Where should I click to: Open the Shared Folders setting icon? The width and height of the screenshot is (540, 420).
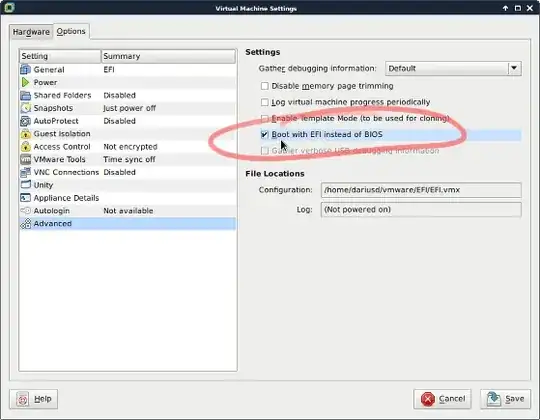pyautogui.click(x=25, y=95)
